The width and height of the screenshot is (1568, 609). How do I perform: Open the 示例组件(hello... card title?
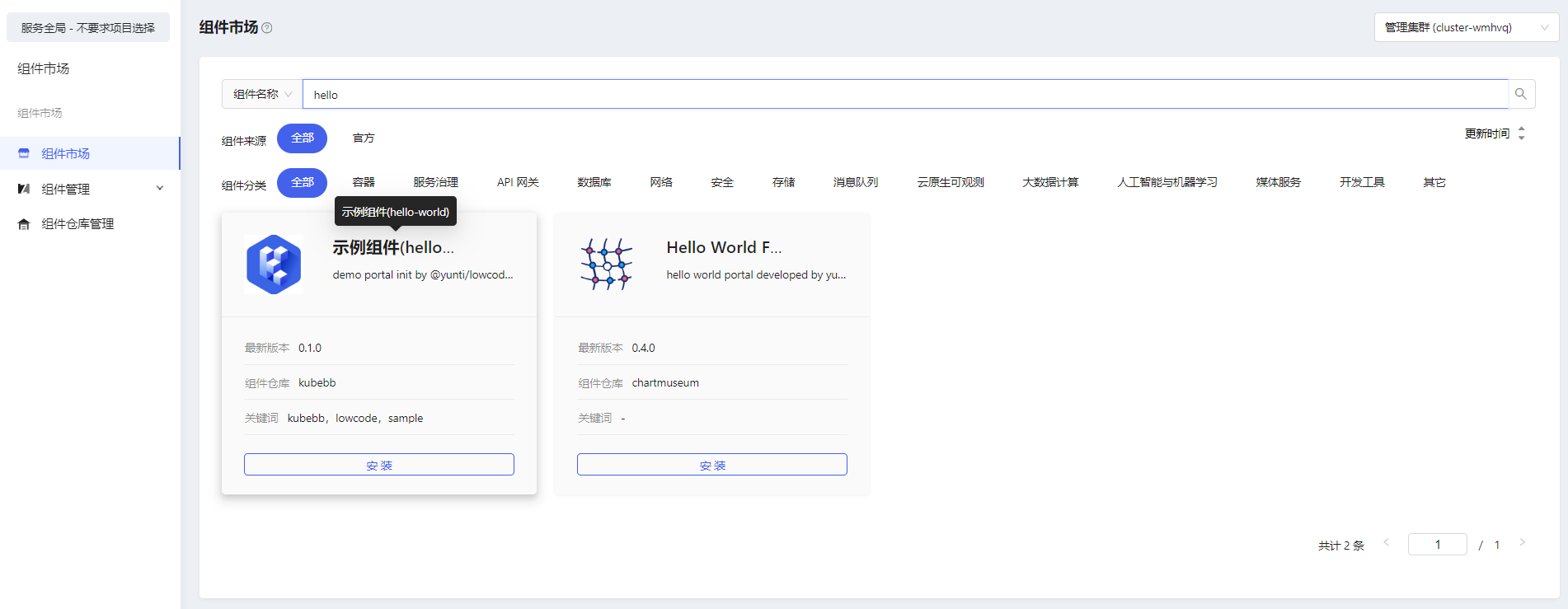(x=393, y=247)
